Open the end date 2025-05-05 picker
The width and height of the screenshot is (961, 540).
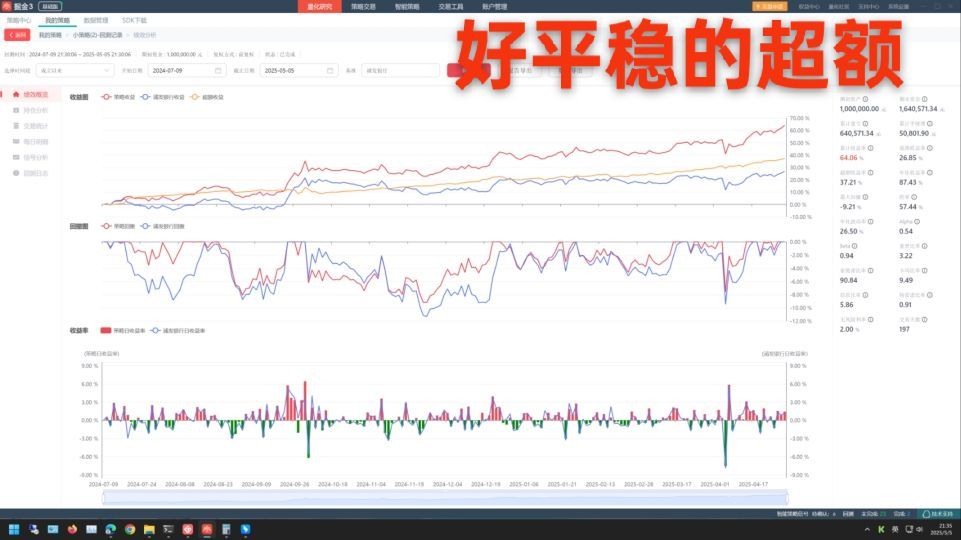coord(290,71)
